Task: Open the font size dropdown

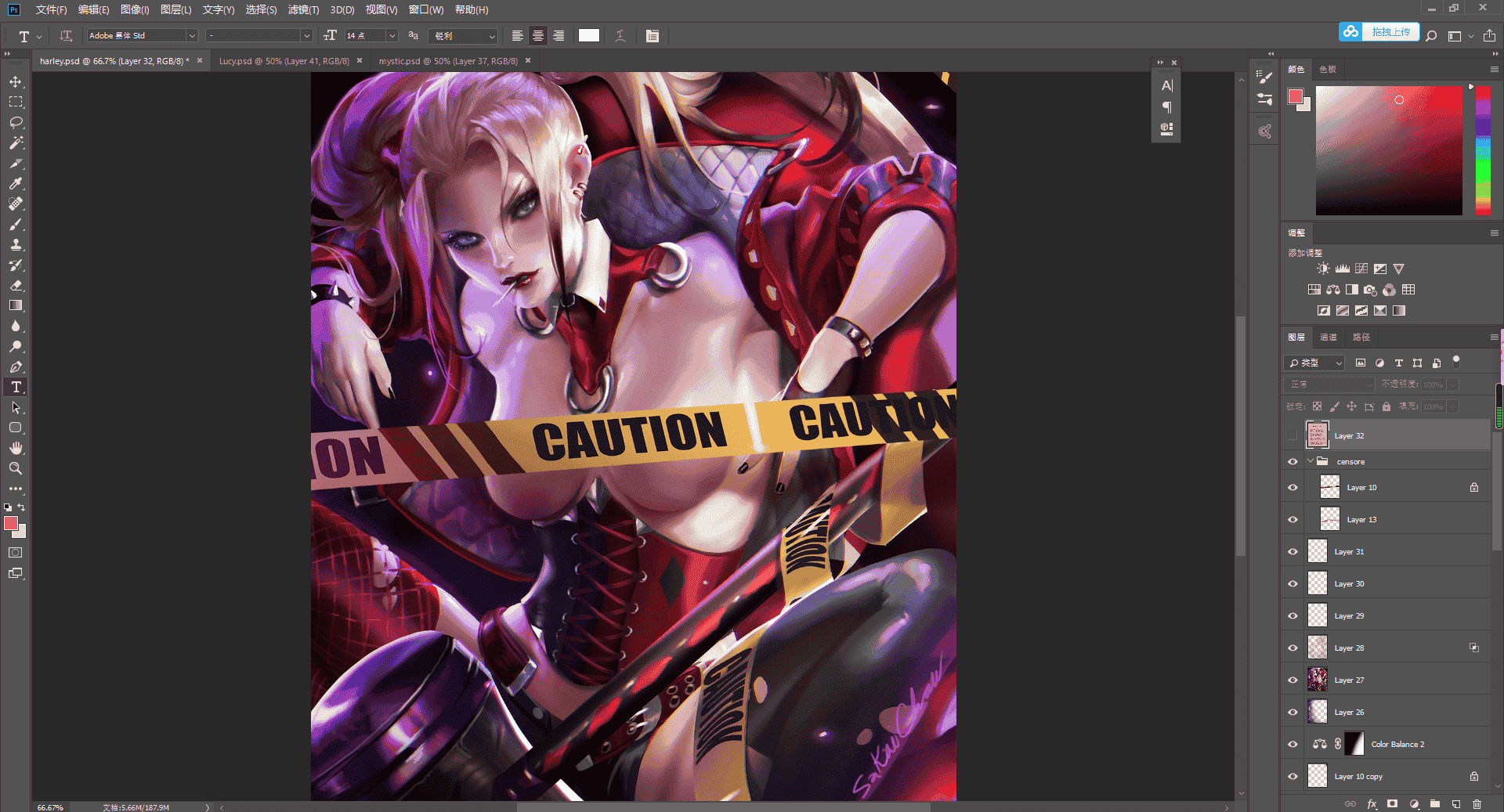Action: pyautogui.click(x=392, y=35)
